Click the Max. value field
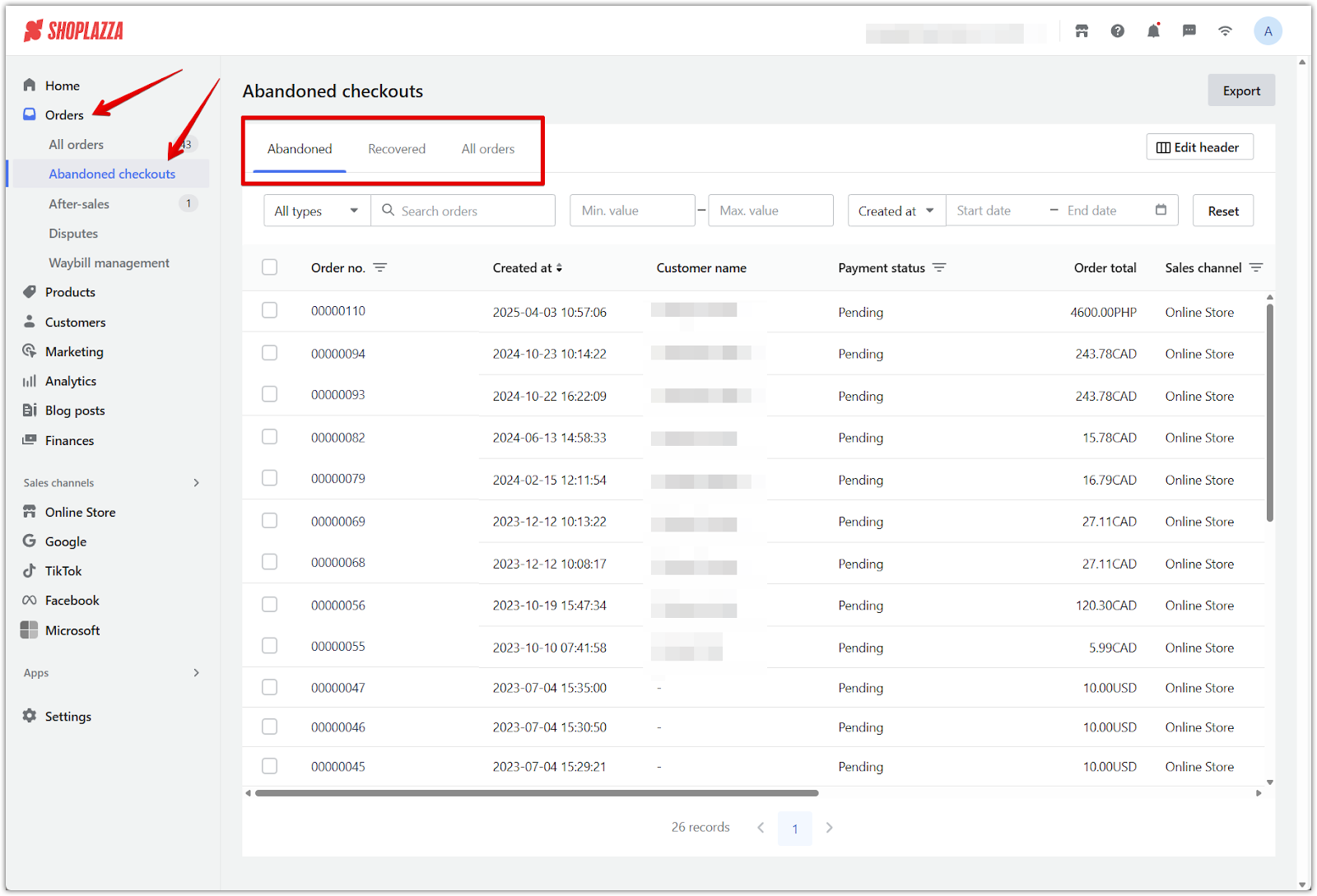The image size is (1317, 896). tap(770, 211)
